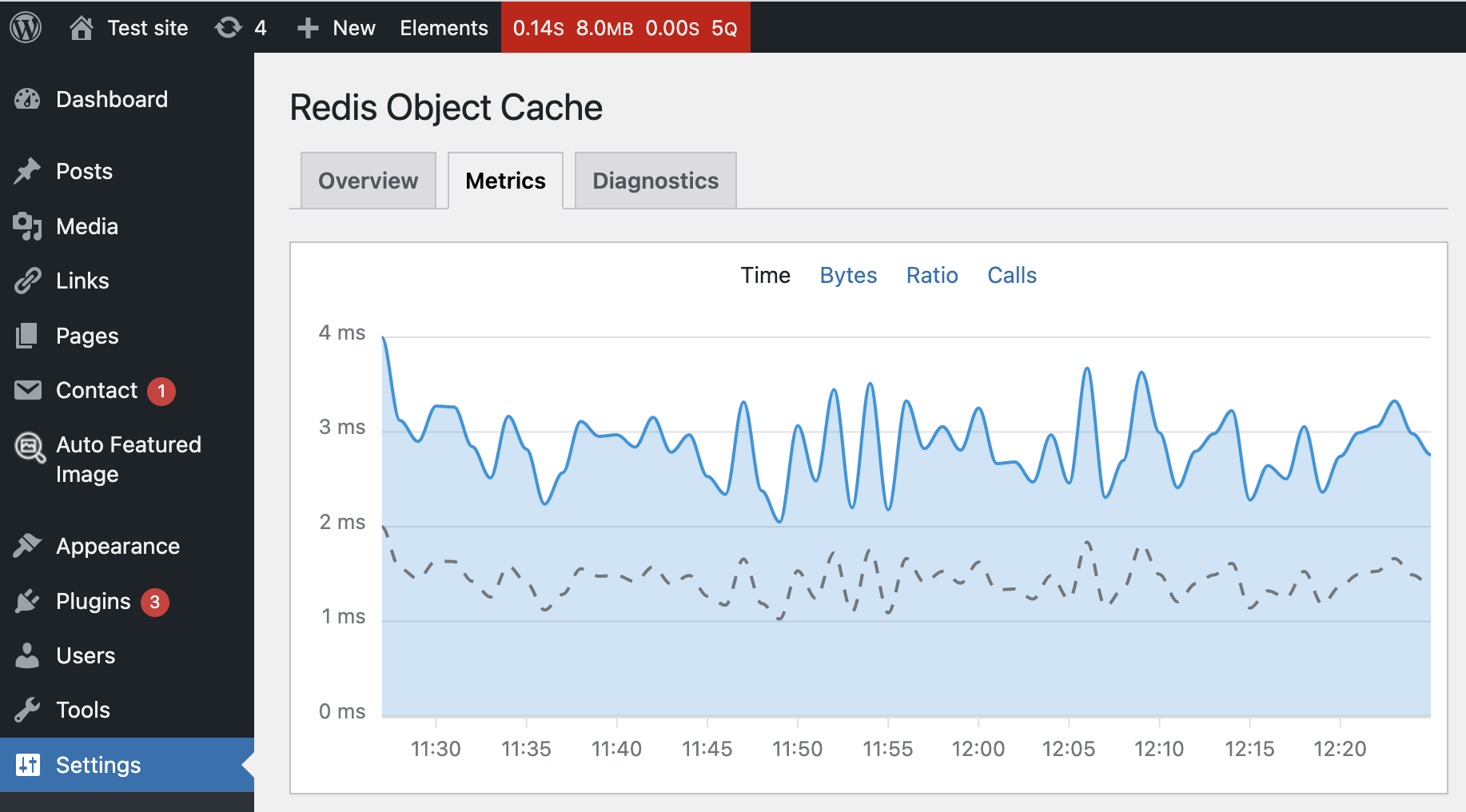Open the Test site menu
Image resolution: width=1466 pixels, height=812 pixels.
[x=148, y=28]
